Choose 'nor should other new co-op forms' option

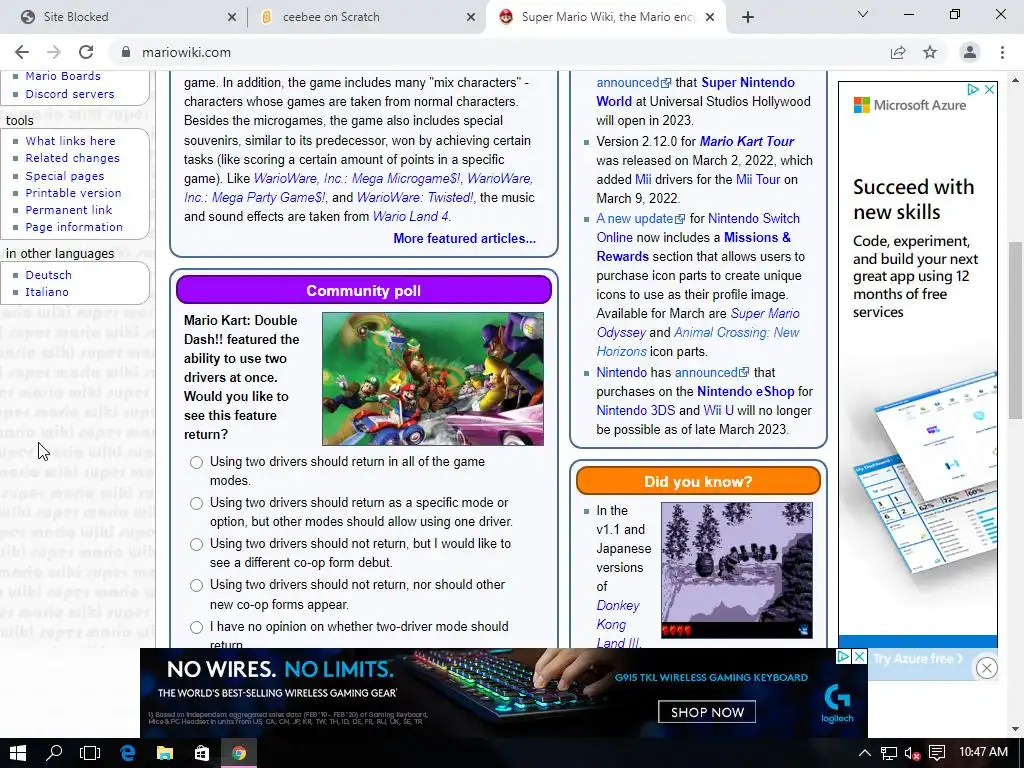click(x=197, y=586)
